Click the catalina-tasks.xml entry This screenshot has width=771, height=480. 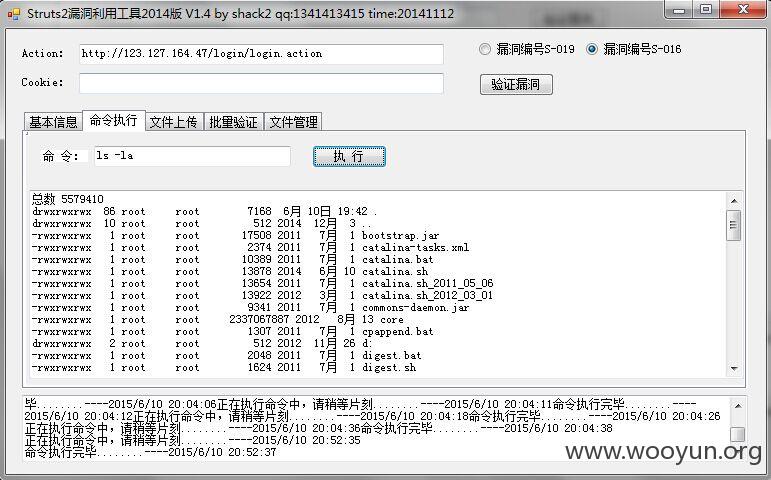(415, 247)
